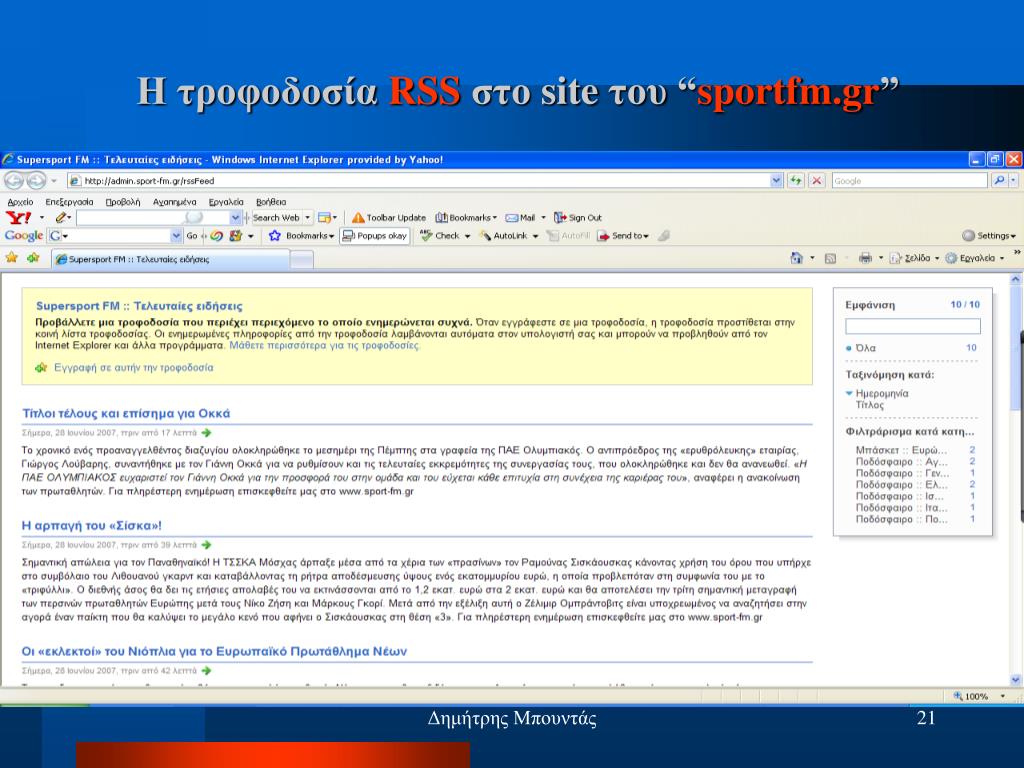
Task: Click the AutoFill toolbar button
Action: pos(568,236)
